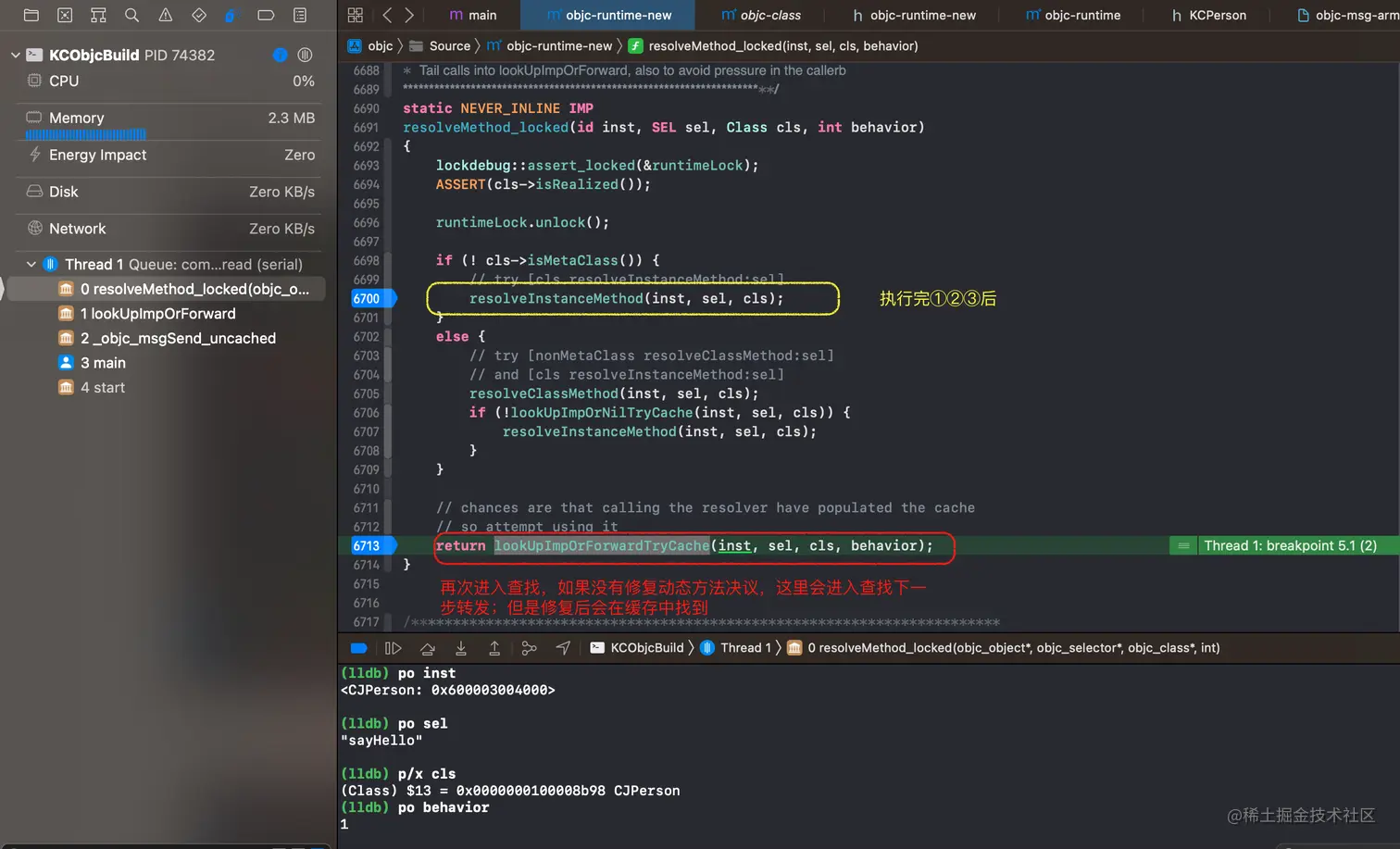Open the Test navigator diamond icon

point(198,15)
